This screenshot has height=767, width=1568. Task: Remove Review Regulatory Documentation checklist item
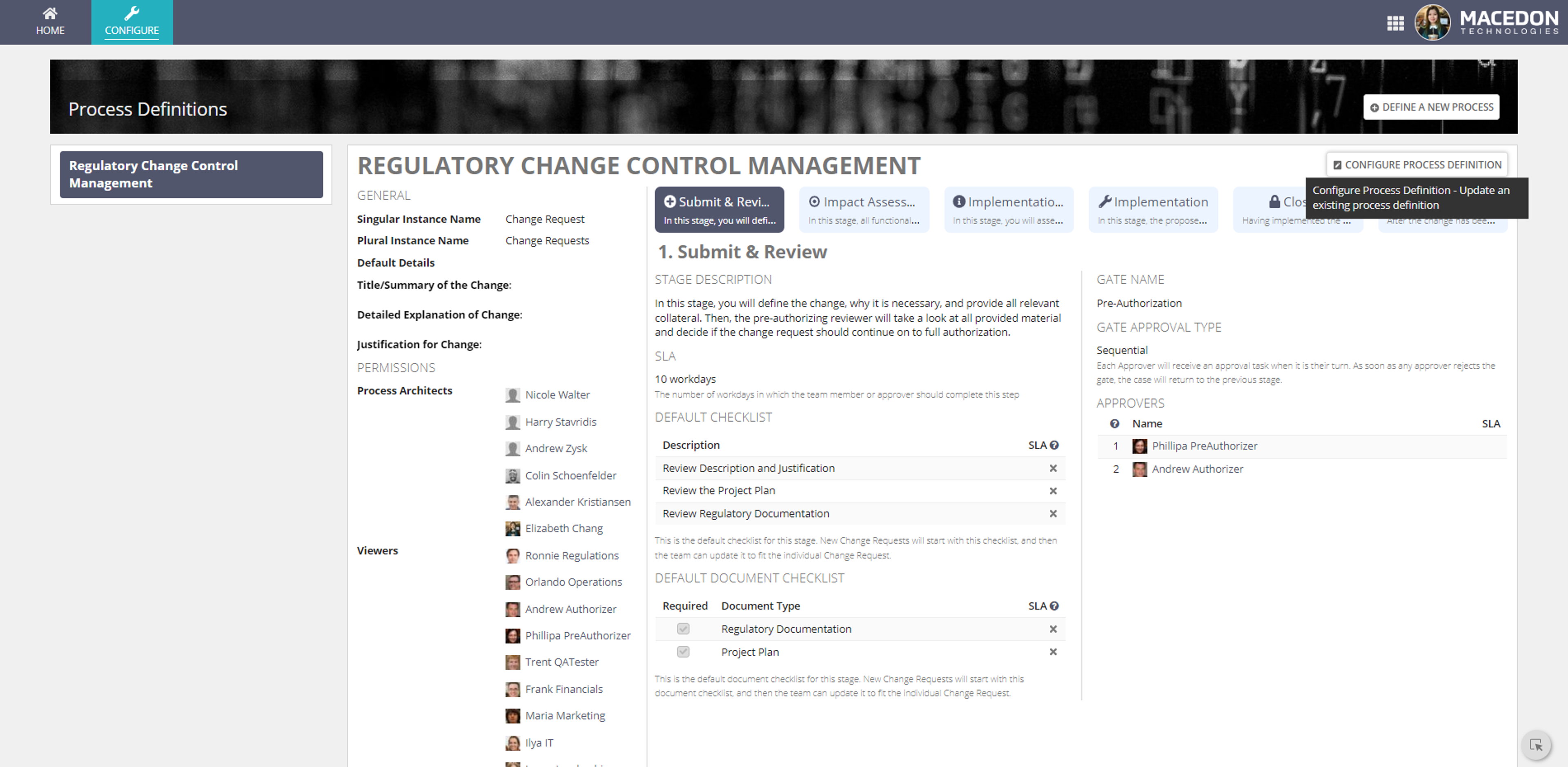click(x=1053, y=514)
